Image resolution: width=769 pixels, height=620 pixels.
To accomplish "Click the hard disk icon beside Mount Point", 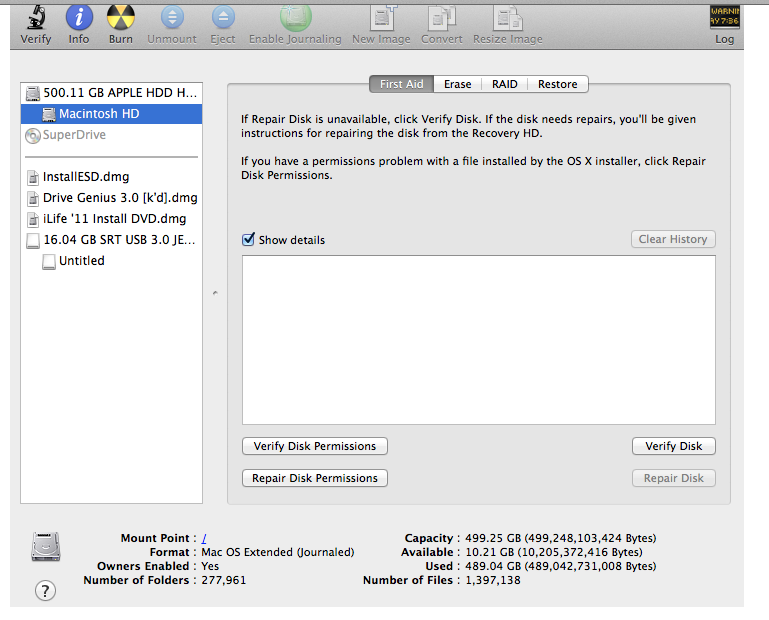I will (x=46, y=546).
